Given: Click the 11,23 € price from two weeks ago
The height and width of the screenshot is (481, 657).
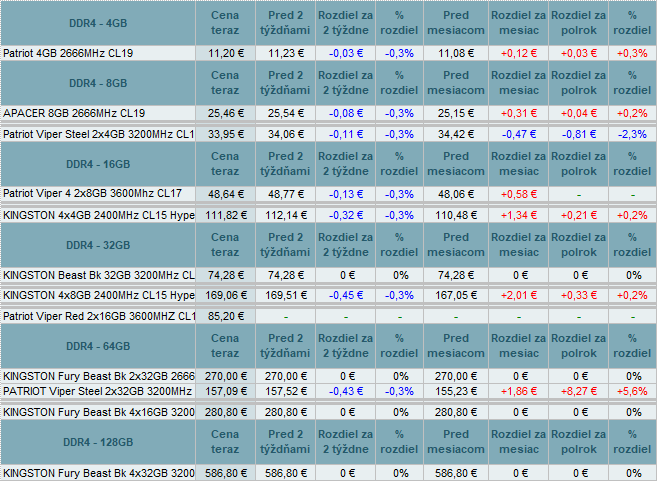Looking at the screenshot, I should coord(286,53).
